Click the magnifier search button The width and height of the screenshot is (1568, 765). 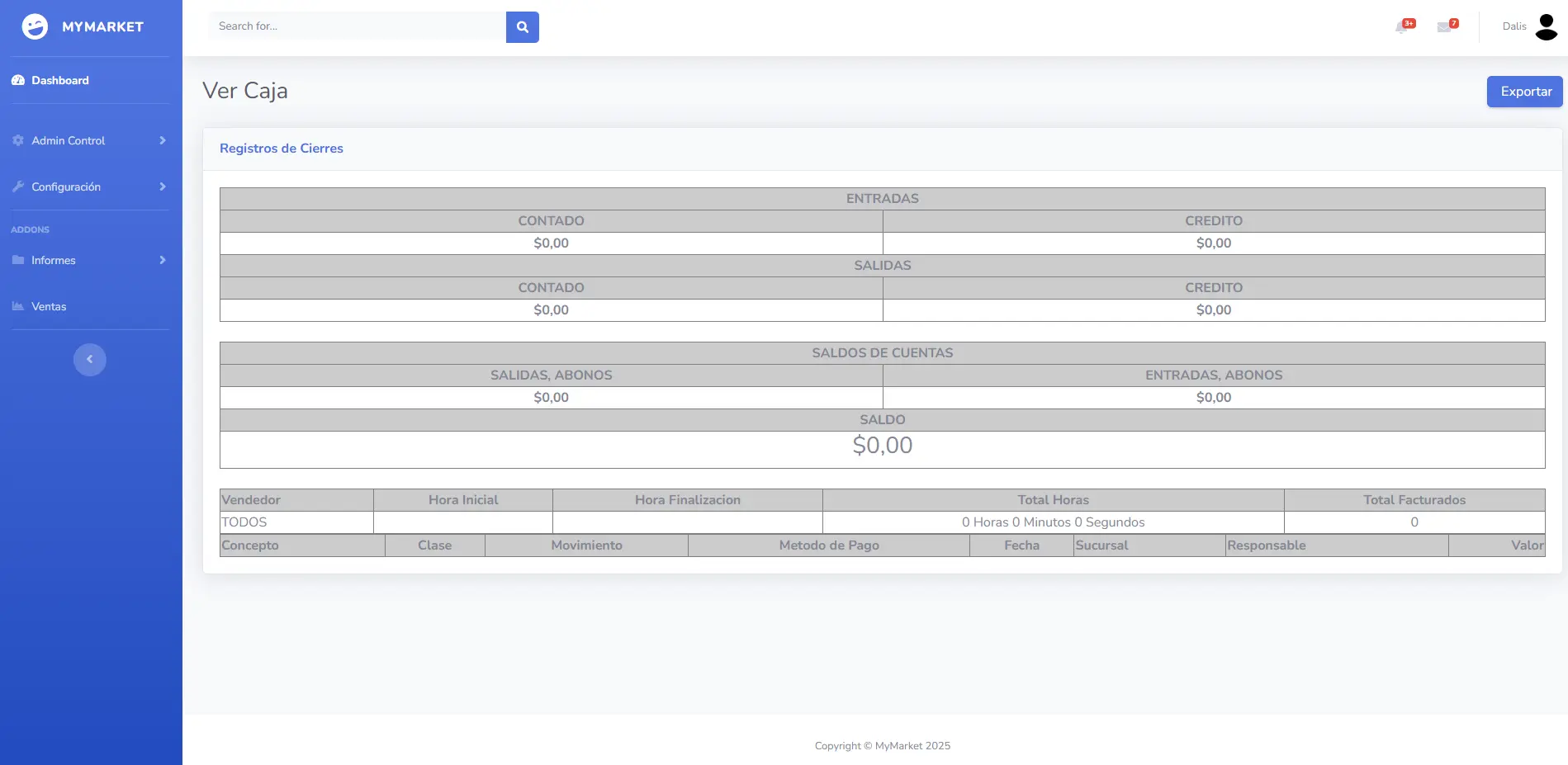[x=522, y=27]
